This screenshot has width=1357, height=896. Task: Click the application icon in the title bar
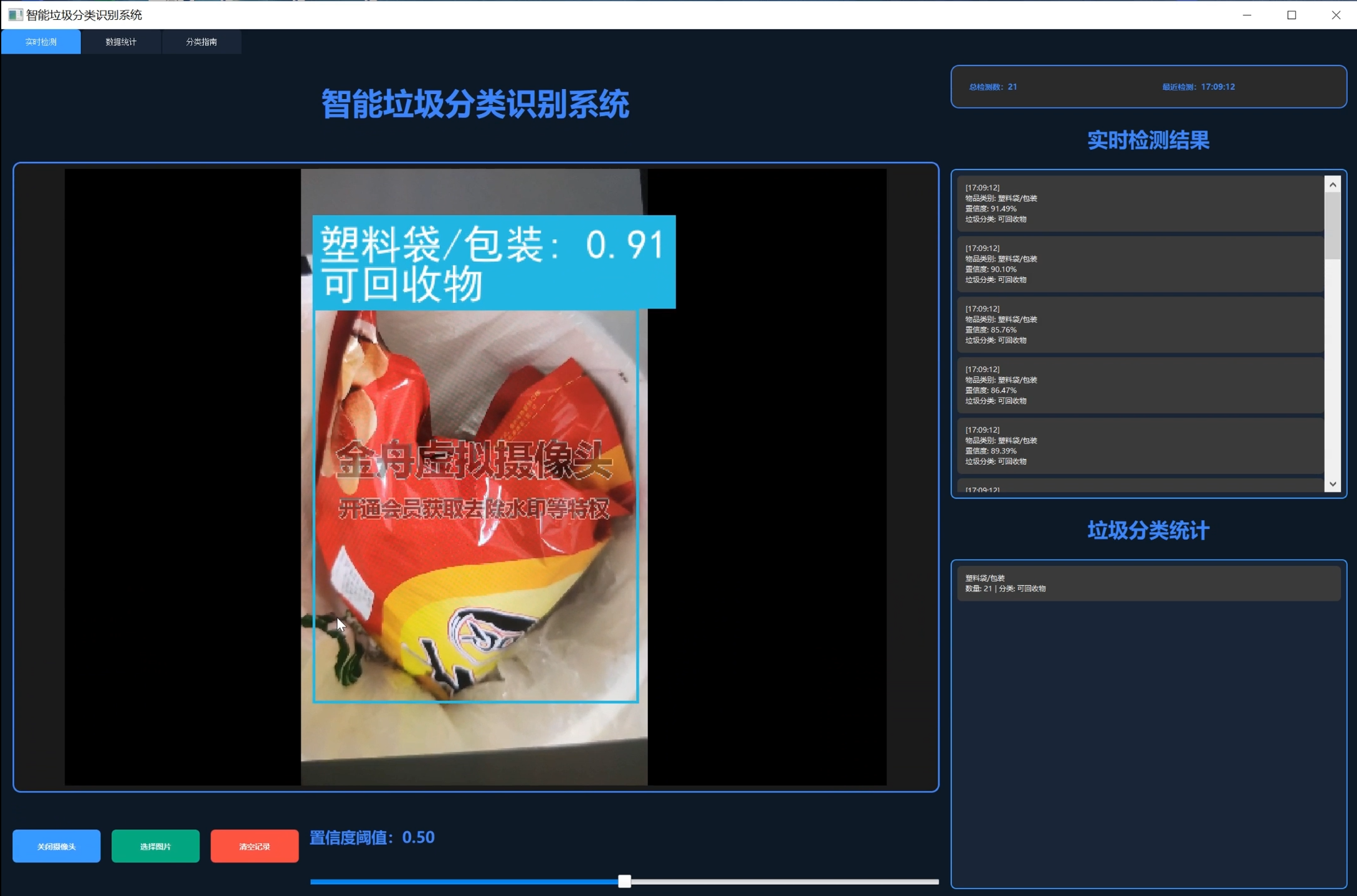(16, 14)
